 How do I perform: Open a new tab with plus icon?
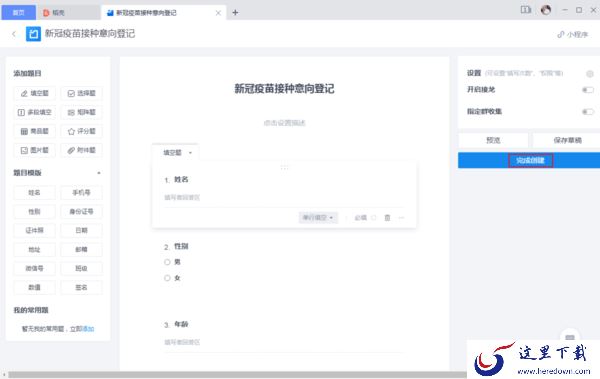(235, 13)
